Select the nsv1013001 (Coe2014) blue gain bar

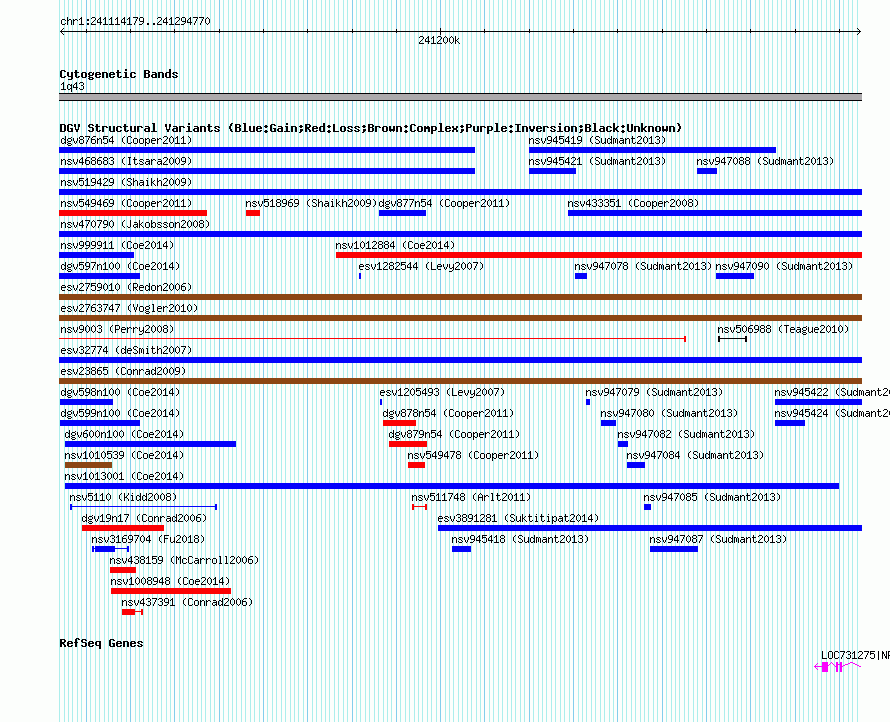point(452,486)
